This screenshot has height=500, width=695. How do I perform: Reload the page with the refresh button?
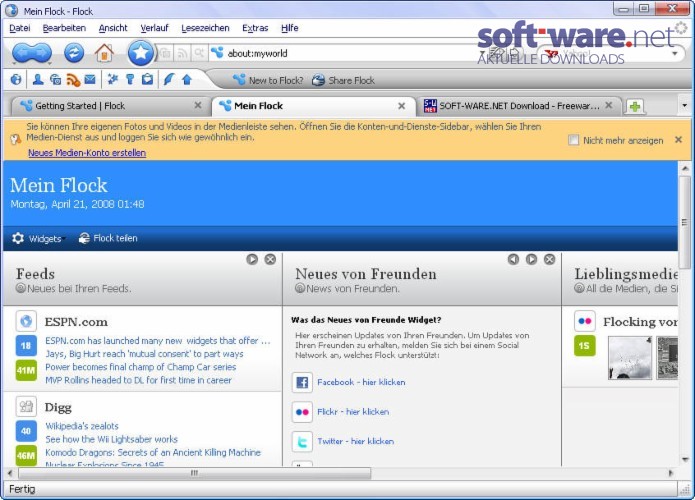pyautogui.click(x=74, y=53)
